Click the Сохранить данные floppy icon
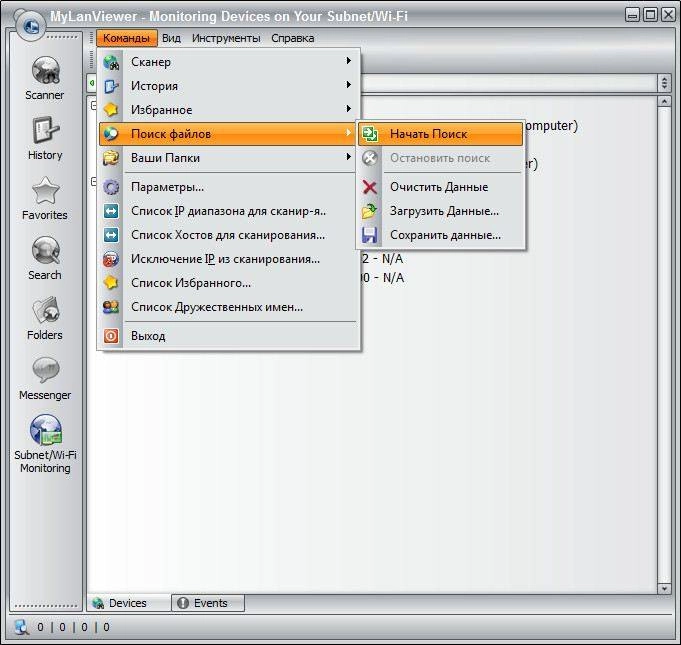 click(370, 235)
